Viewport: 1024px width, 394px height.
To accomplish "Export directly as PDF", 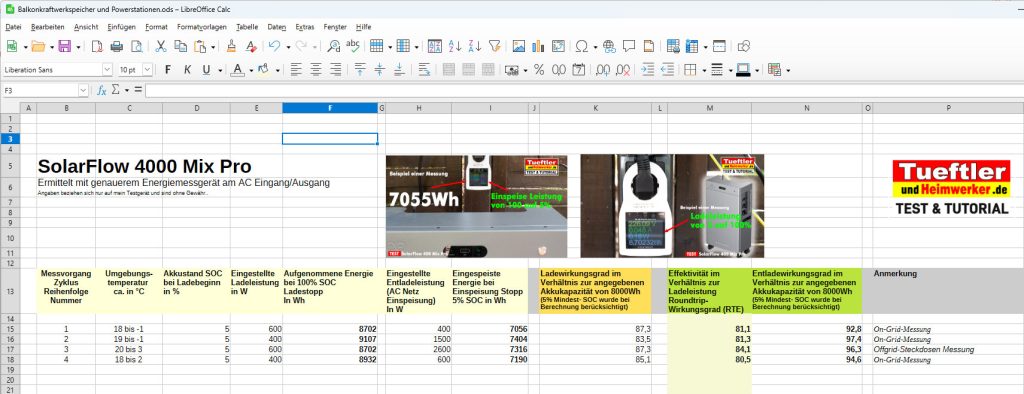I will (x=97, y=46).
